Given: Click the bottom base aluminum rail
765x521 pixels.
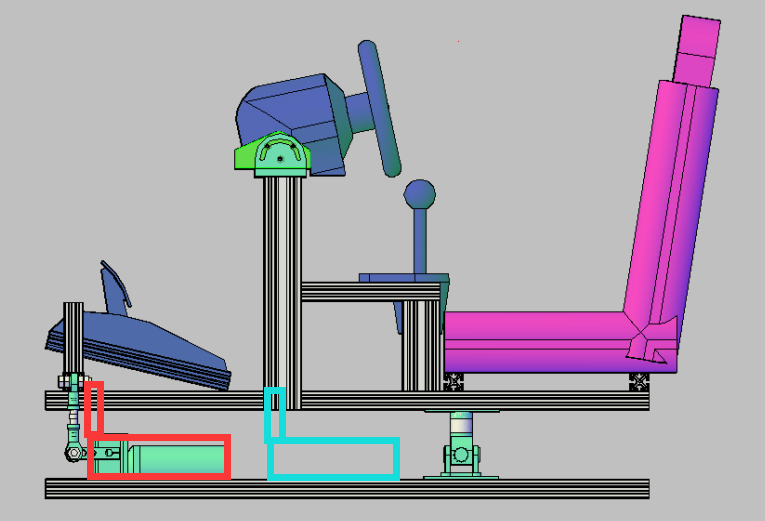Looking at the screenshot, I should coord(347,489).
